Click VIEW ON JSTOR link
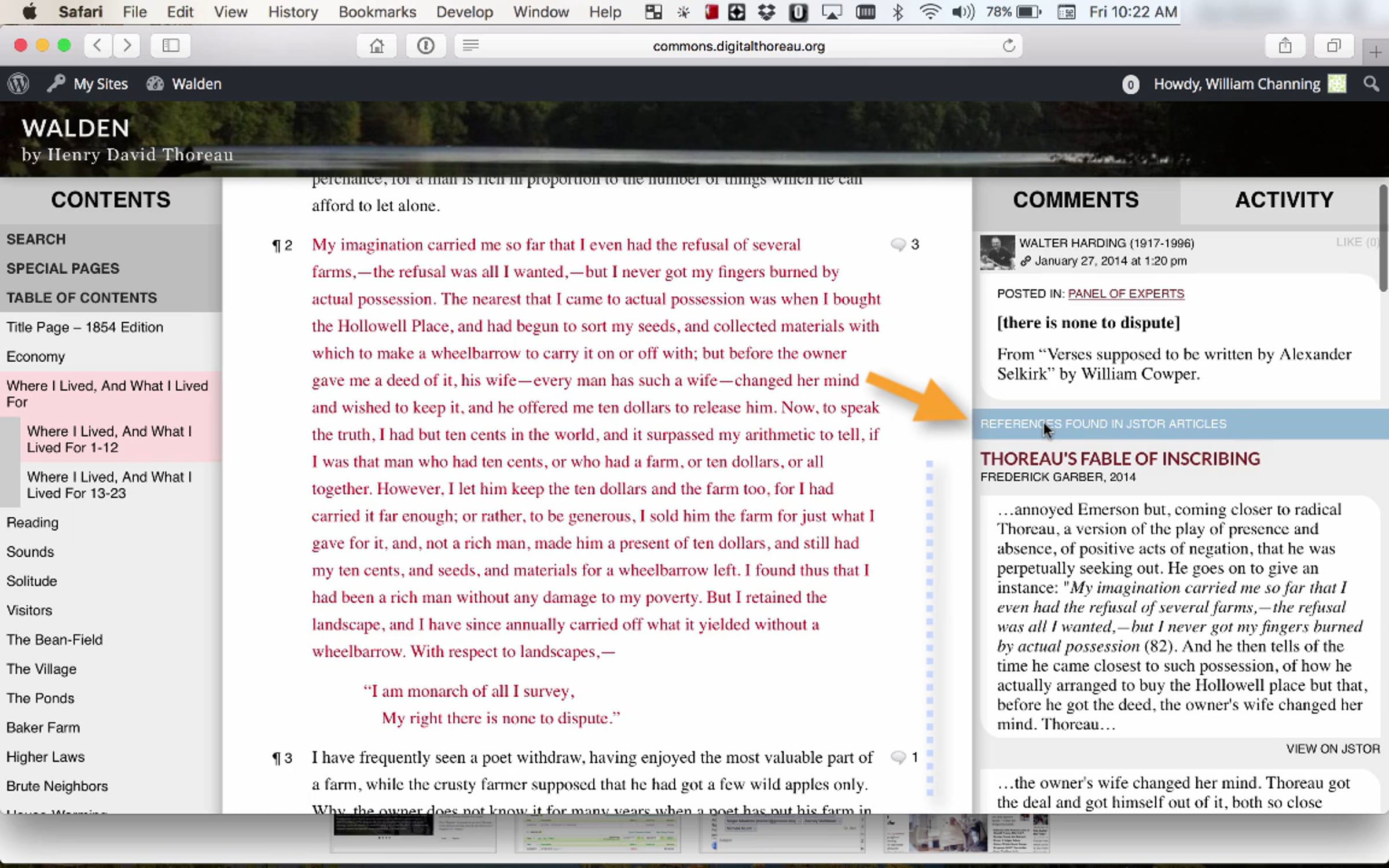The height and width of the screenshot is (868, 1389). point(1332,749)
